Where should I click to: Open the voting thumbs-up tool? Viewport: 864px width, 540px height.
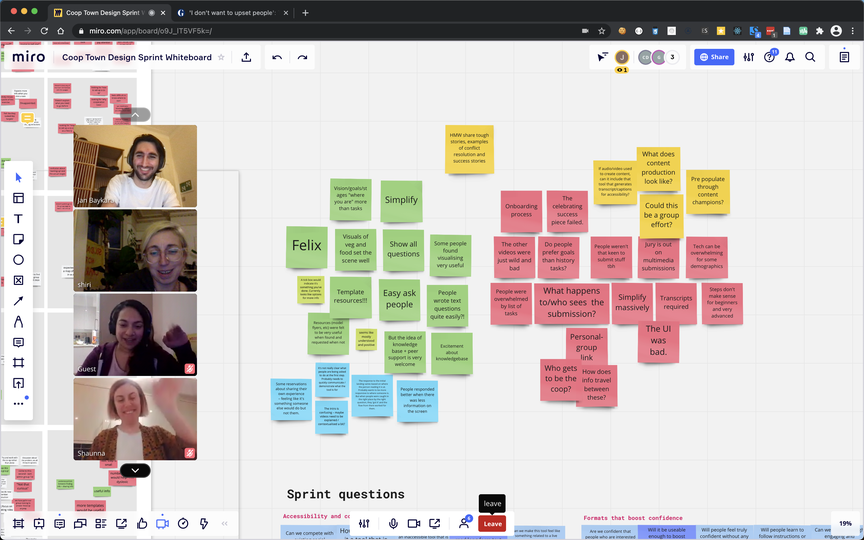pyautogui.click(x=142, y=523)
